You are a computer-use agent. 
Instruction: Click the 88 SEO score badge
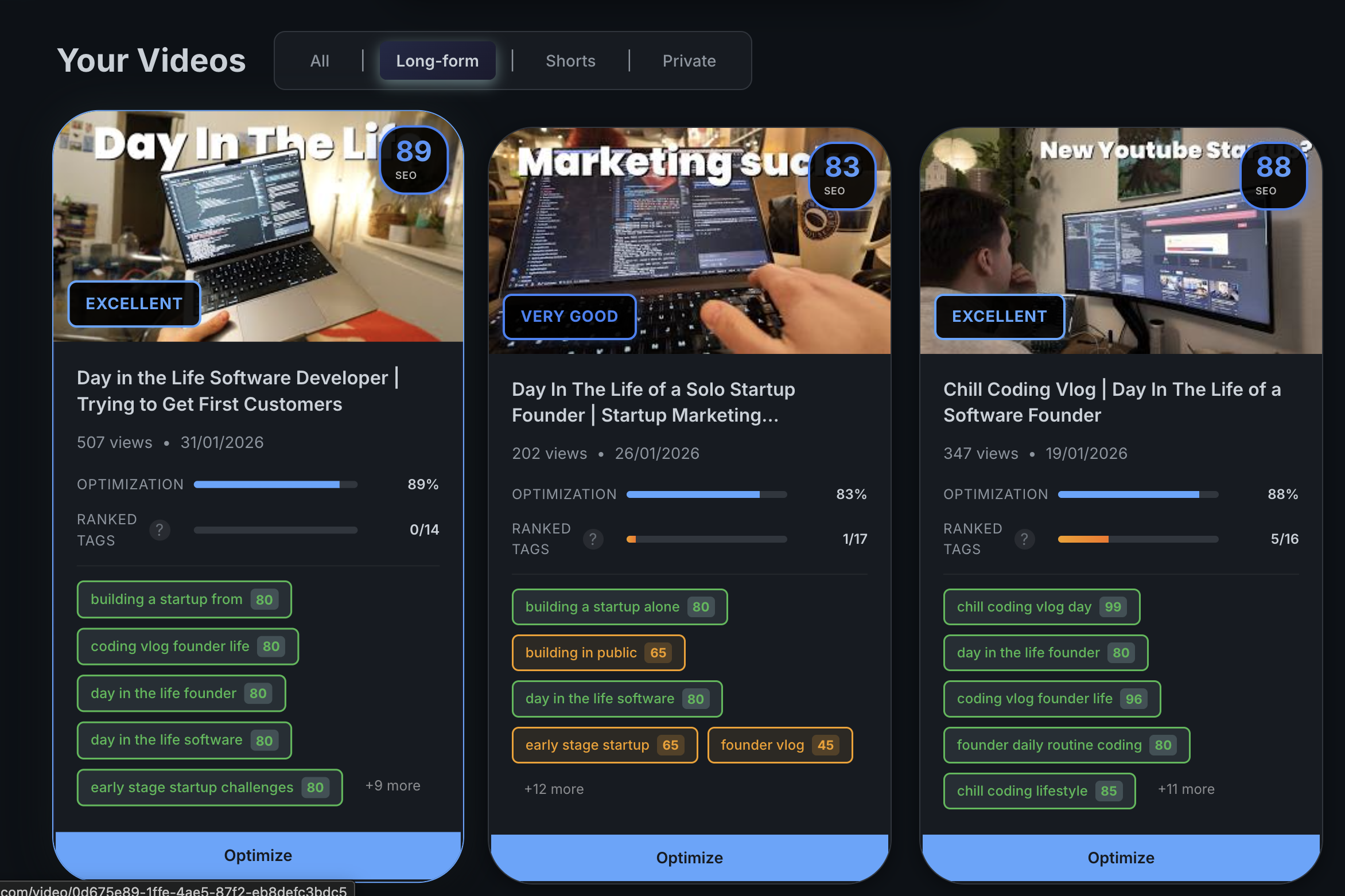(1273, 175)
